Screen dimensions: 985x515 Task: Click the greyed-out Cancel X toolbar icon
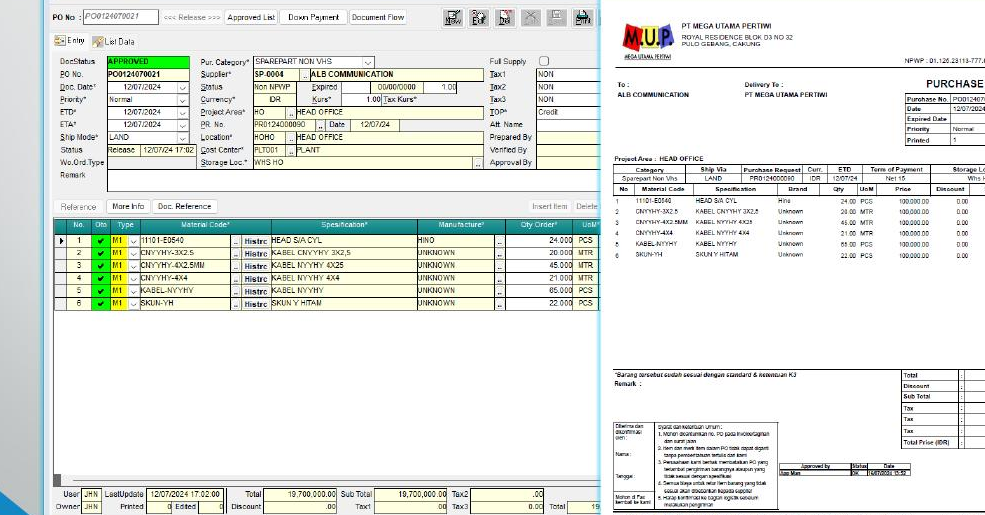[531, 18]
